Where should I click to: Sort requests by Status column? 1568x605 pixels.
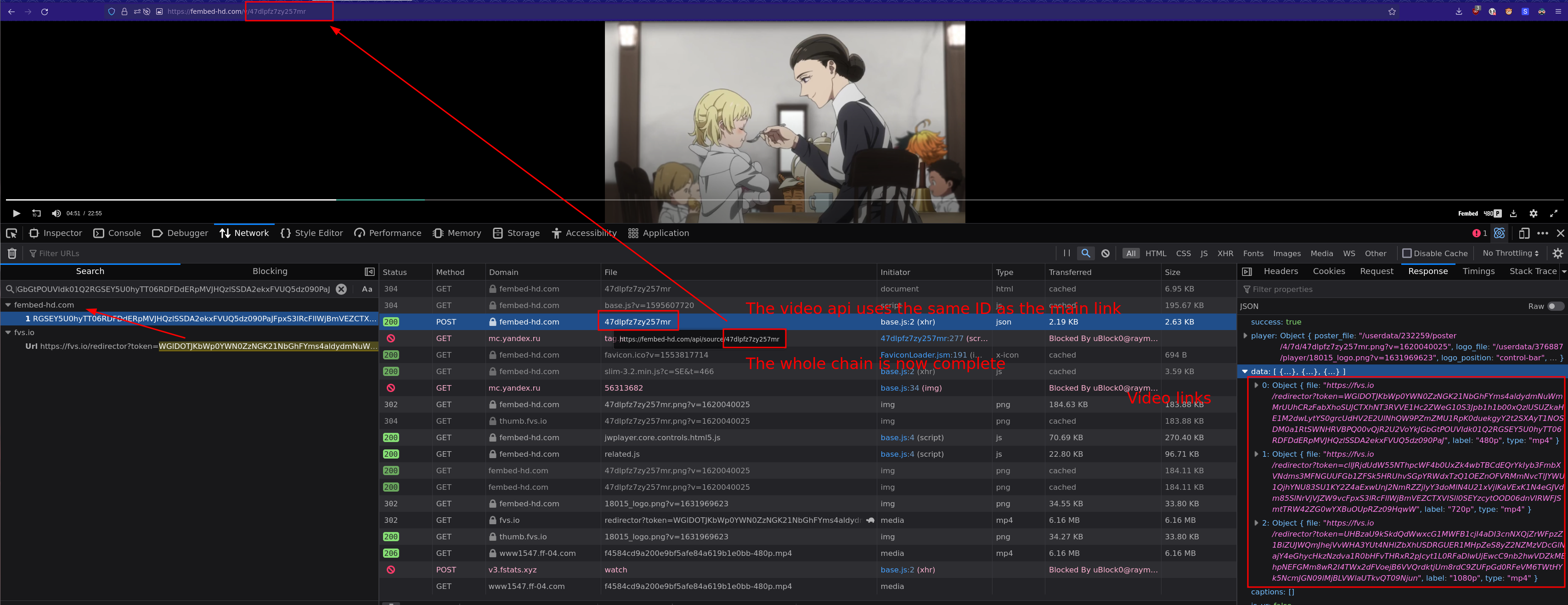click(405, 272)
